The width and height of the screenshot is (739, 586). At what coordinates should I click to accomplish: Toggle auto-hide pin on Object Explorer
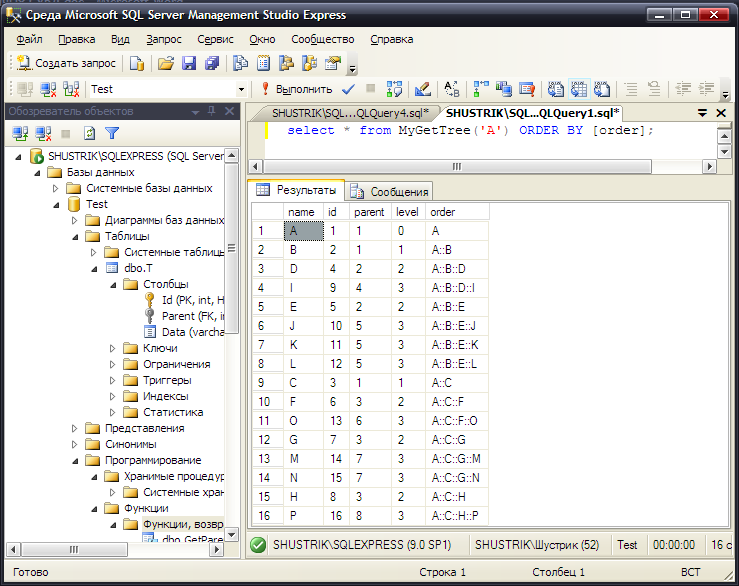(x=212, y=111)
